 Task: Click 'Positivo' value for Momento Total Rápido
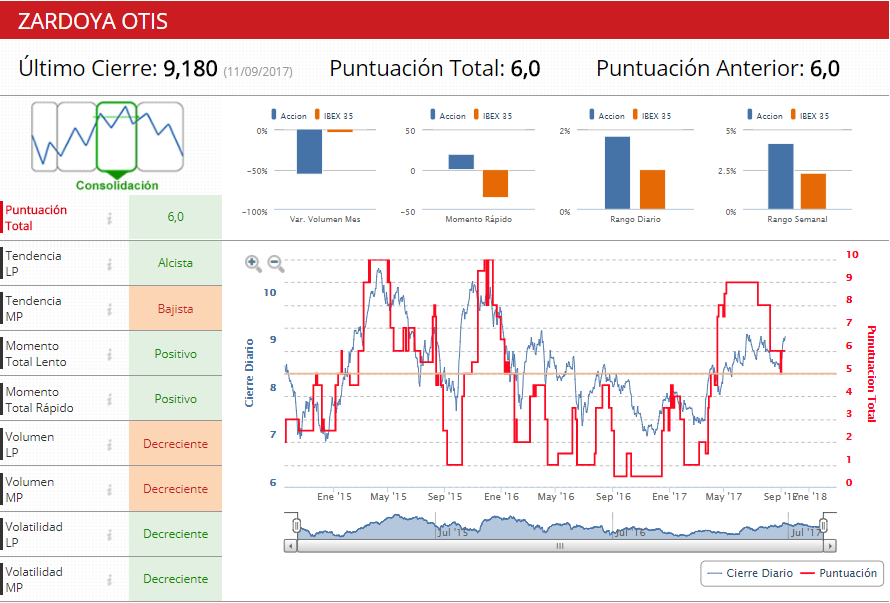pos(175,399)
